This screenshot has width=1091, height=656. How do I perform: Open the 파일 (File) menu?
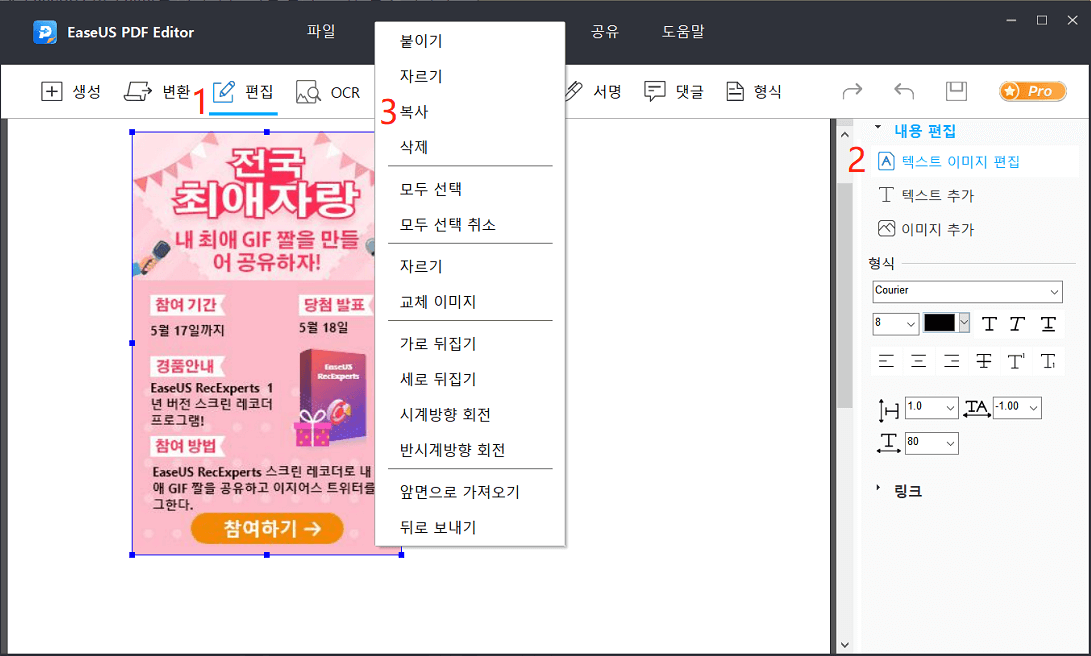coord(321,31)
